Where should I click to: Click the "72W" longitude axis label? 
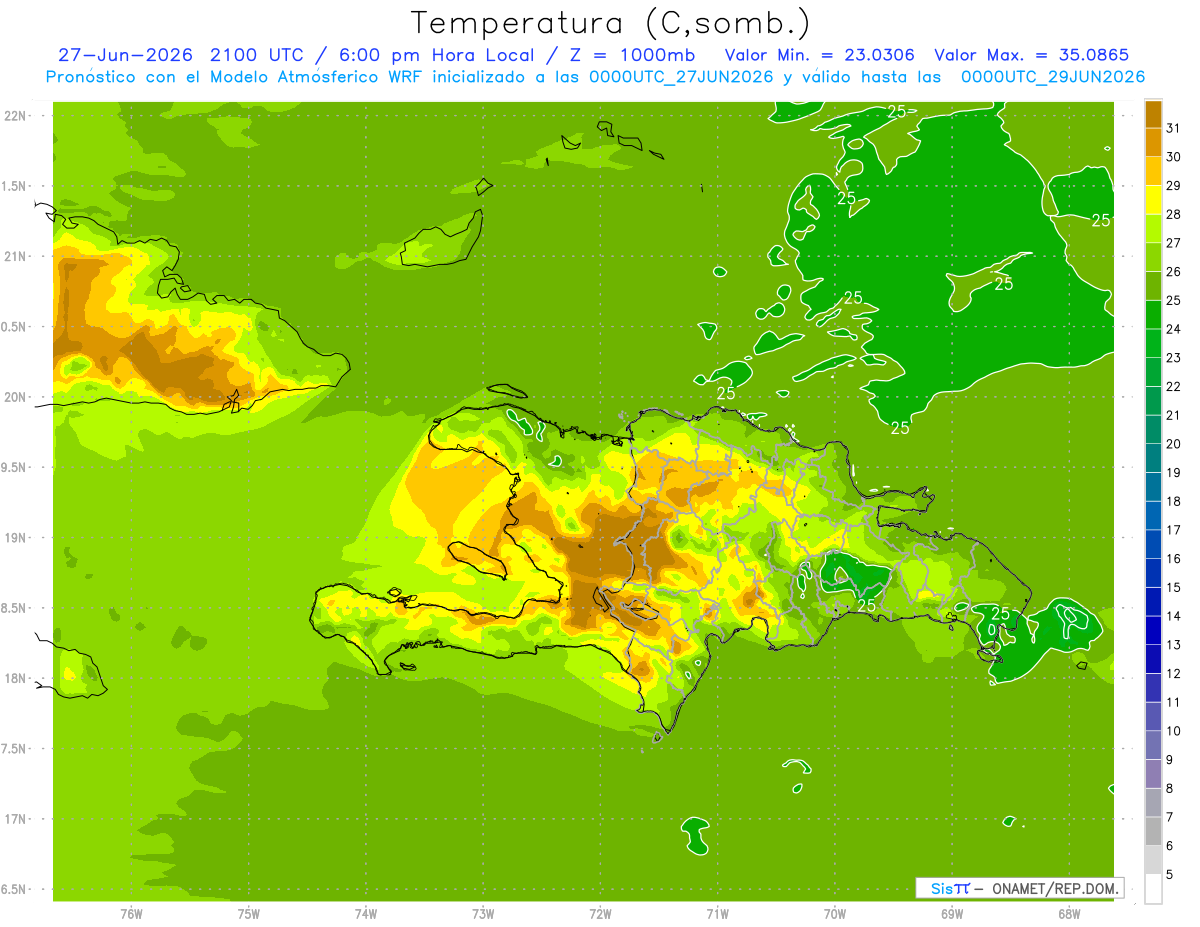pyautogui.click(x=601, y=913)
